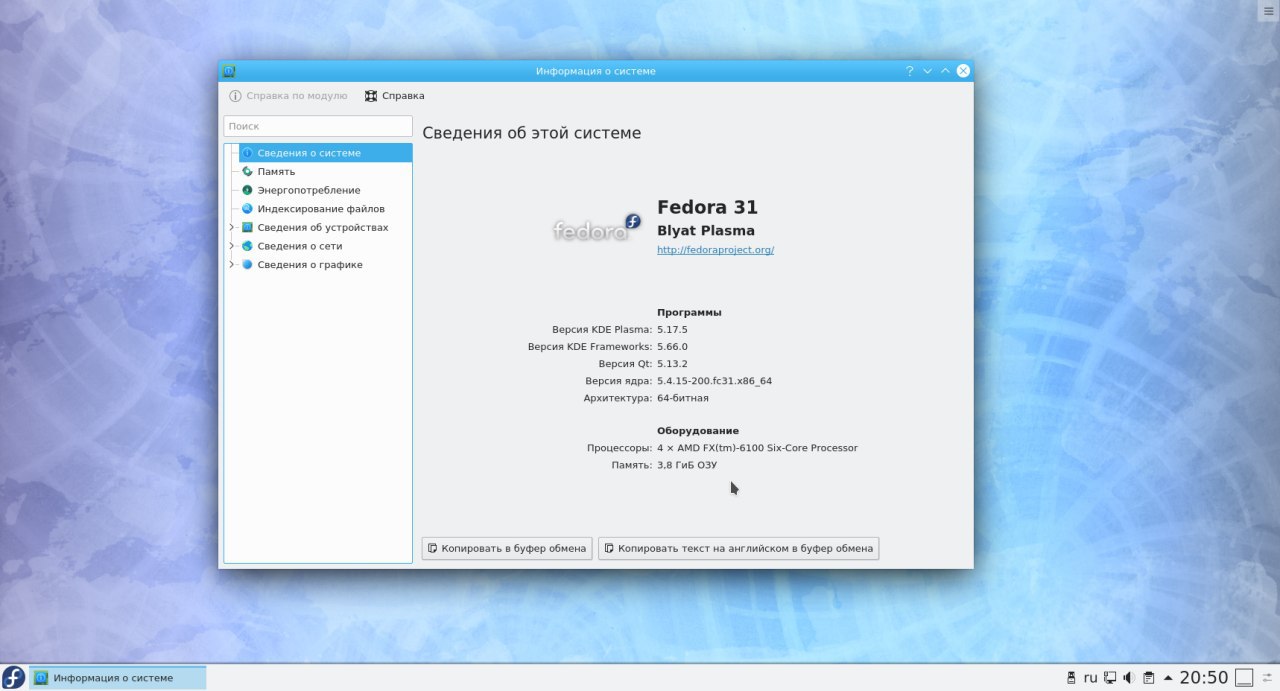Click the Информация о системе taskbar entry
This screenshot has height=691, width=1280.
click(x=118, y=678)
